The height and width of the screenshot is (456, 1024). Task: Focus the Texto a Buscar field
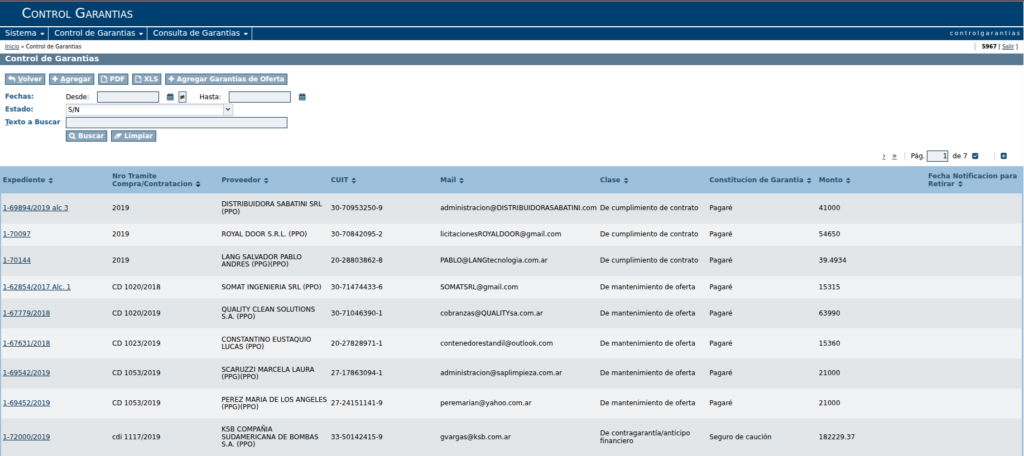[x=176, y=122]
